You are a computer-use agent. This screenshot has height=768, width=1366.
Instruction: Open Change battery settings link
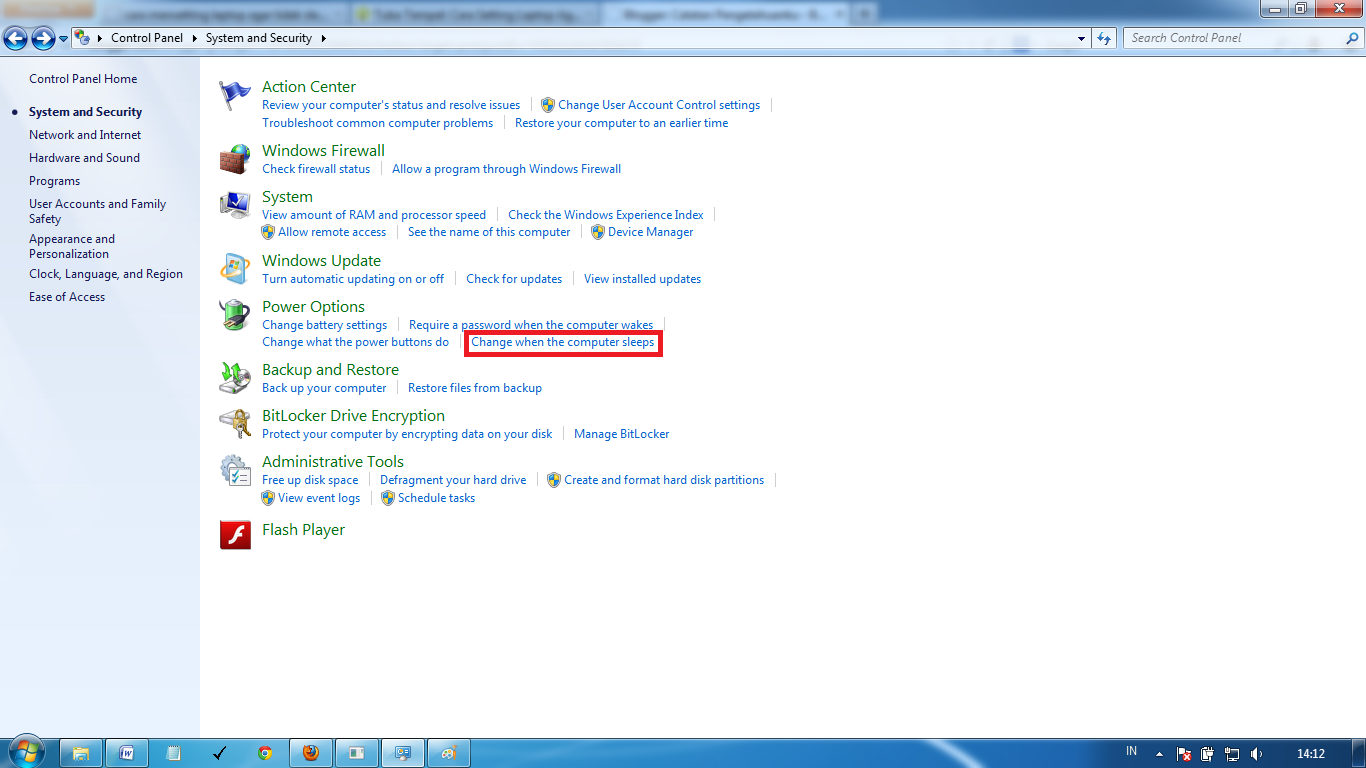324,325
